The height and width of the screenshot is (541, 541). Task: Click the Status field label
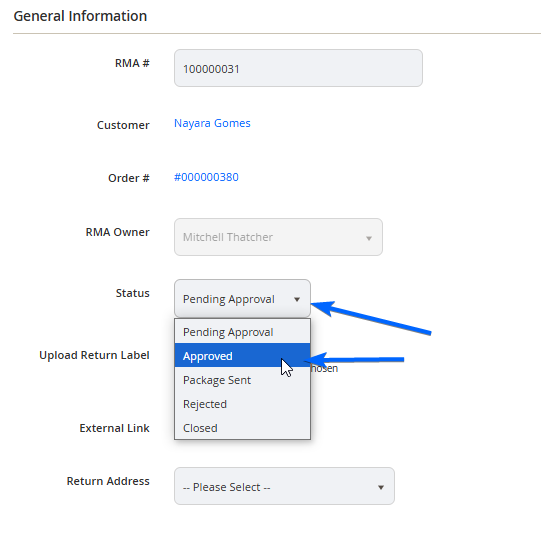click(132, 293)
